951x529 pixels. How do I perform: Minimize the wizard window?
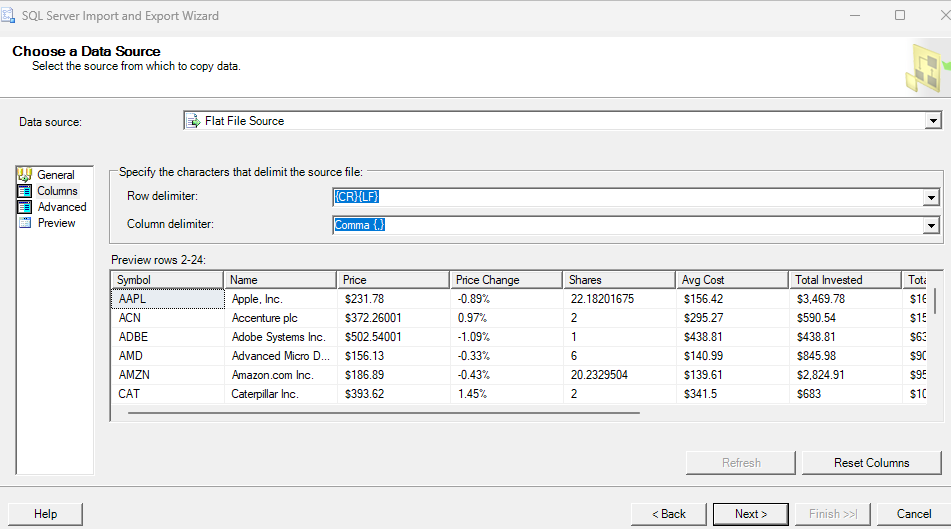coord(855,15)
